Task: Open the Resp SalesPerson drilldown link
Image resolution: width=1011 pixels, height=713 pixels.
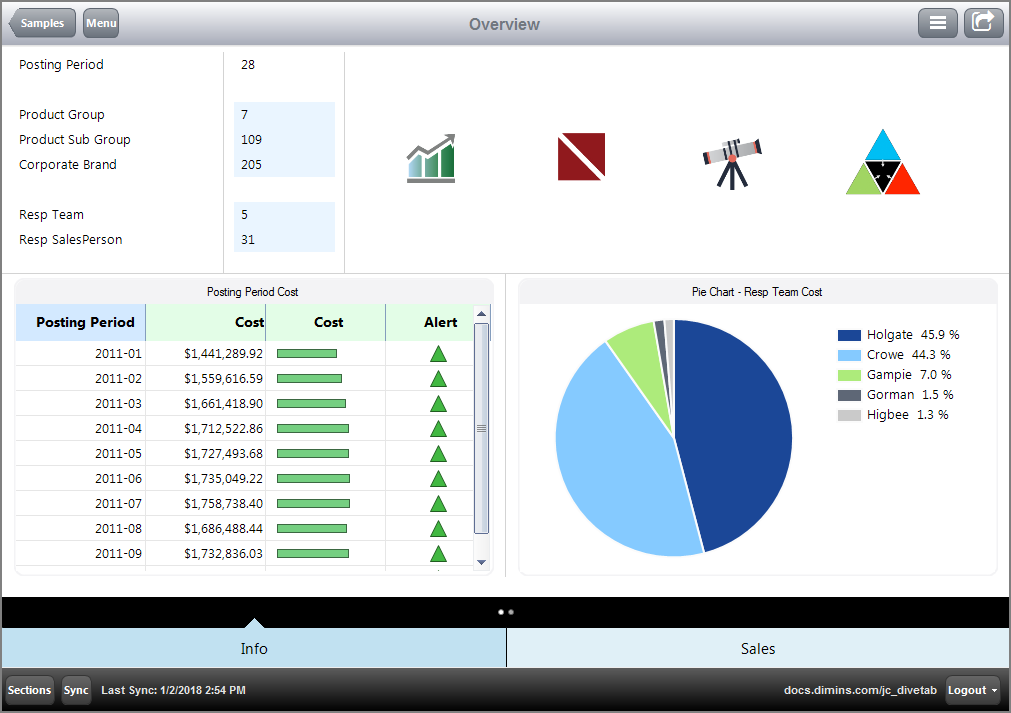Action: [x=71, y=239]
